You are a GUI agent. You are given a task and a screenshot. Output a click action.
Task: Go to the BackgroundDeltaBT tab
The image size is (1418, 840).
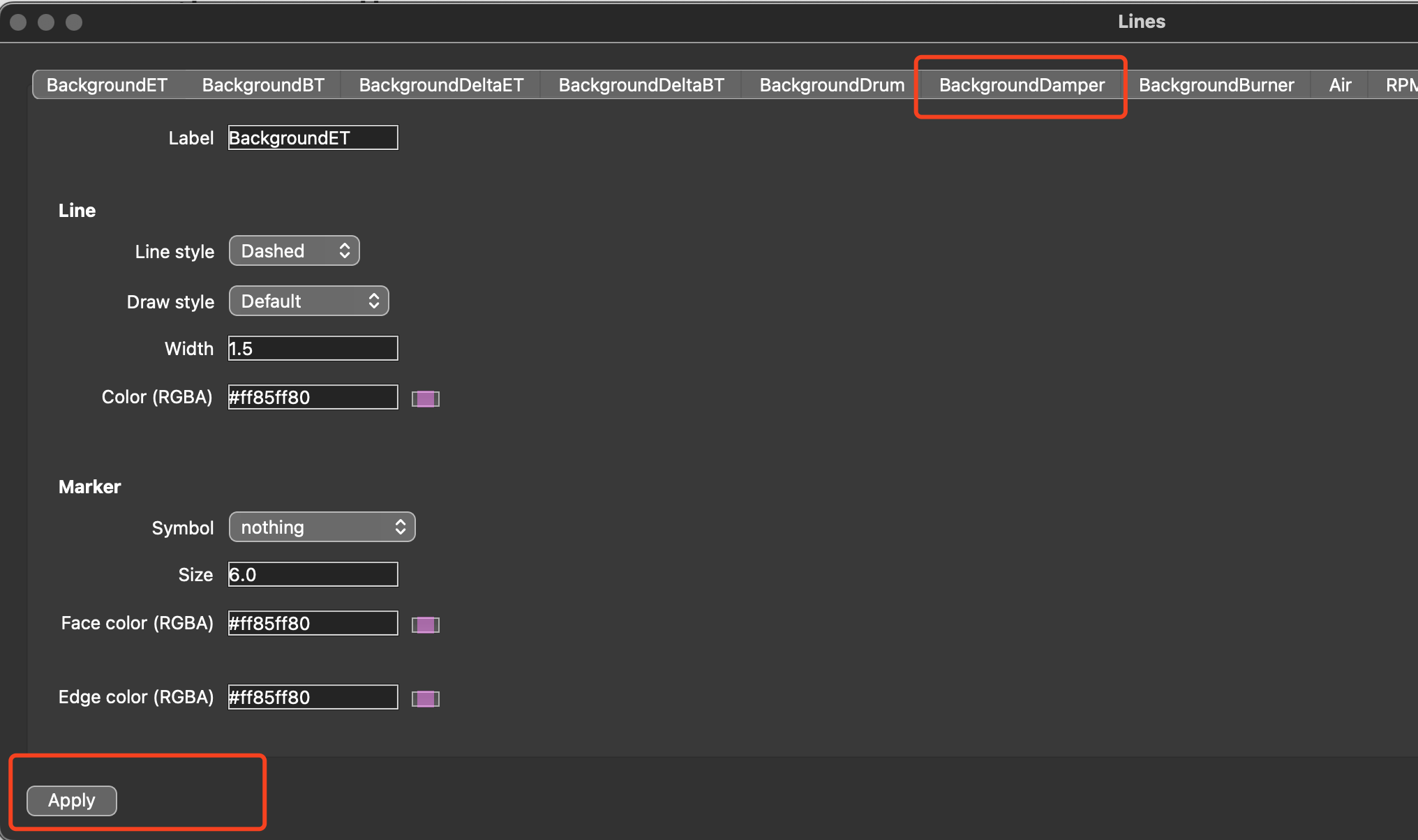641,85
